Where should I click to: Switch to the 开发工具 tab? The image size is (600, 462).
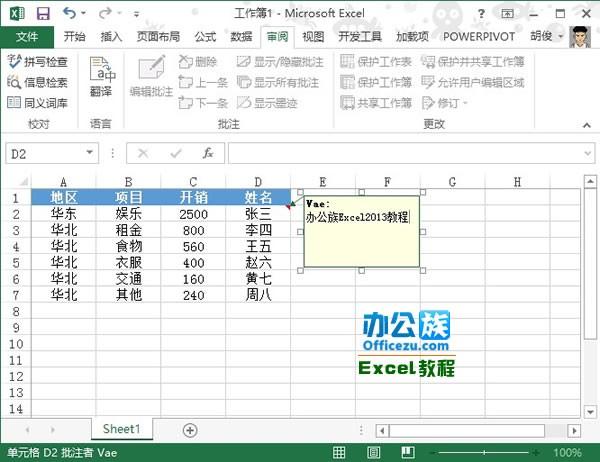coord(360,37)
